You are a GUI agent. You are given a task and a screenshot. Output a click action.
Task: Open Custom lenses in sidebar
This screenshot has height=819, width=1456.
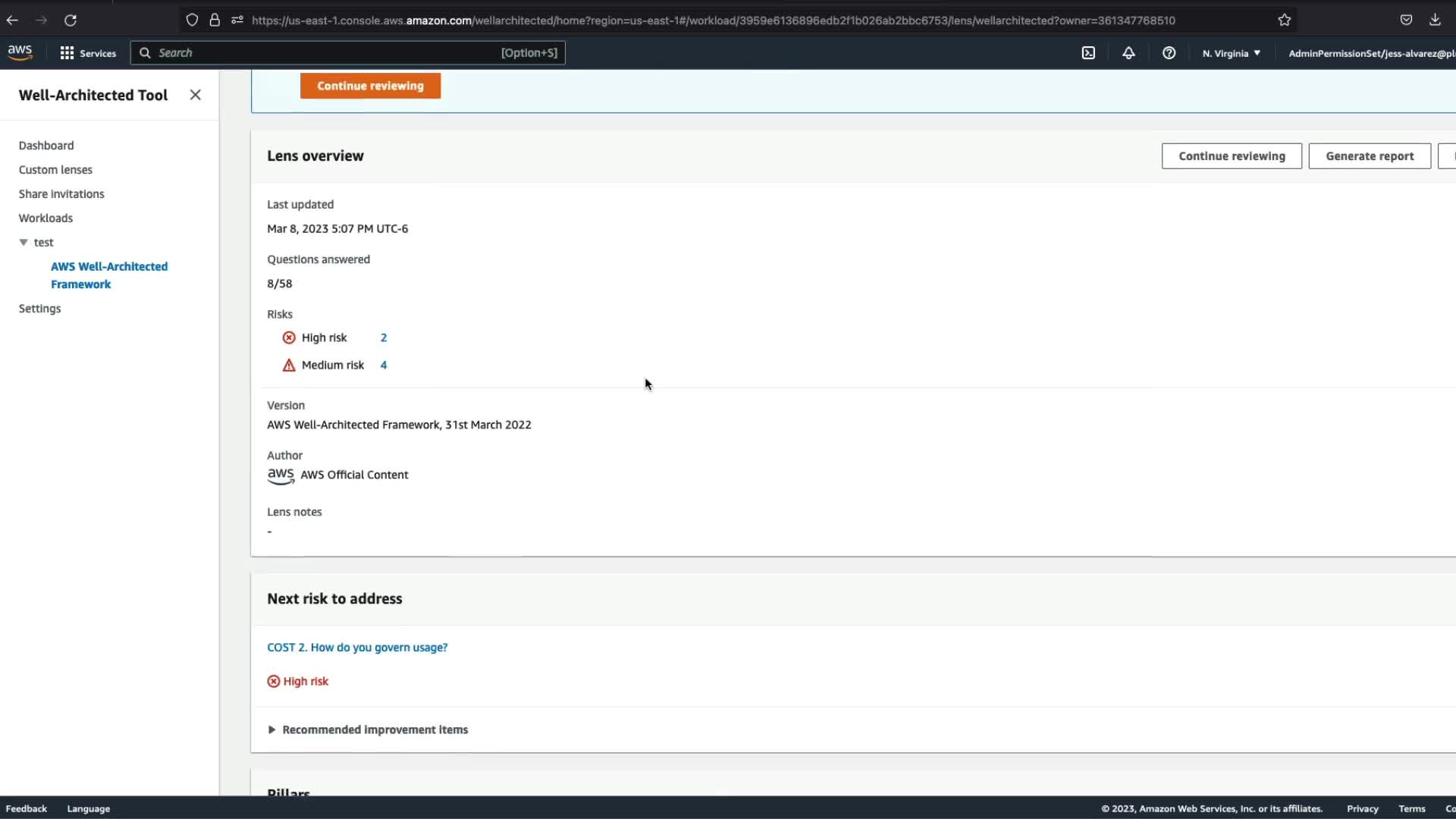coord(55,170)
